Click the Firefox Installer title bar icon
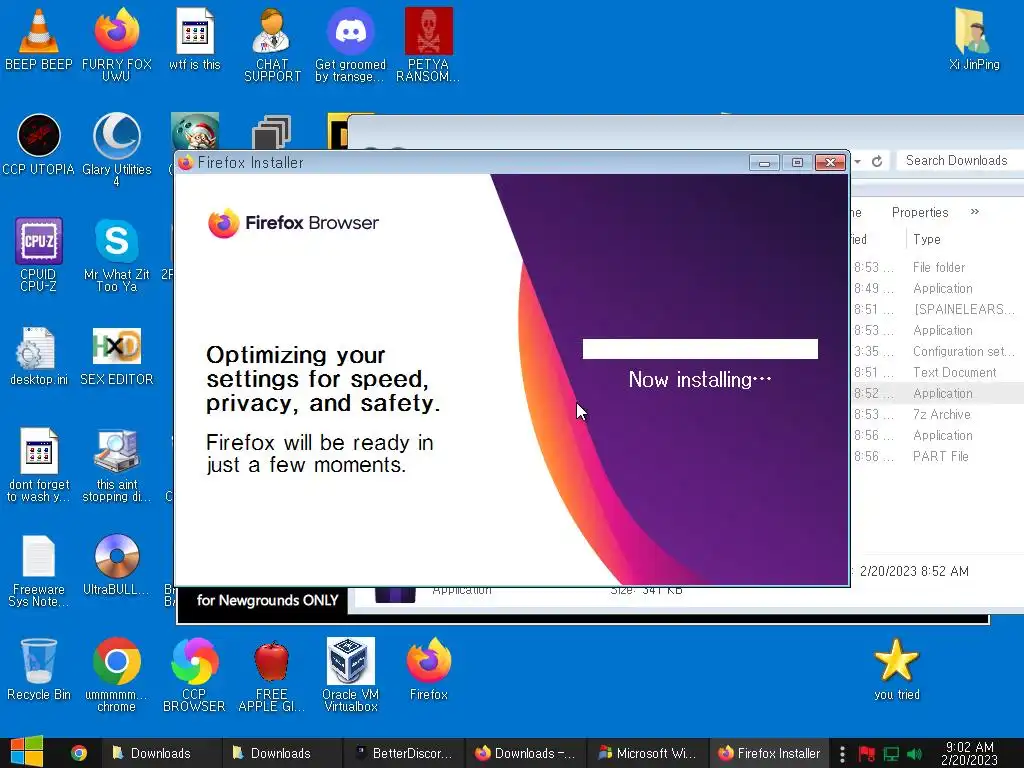The height and width of the screenshot is (768, 1024). 186,163
